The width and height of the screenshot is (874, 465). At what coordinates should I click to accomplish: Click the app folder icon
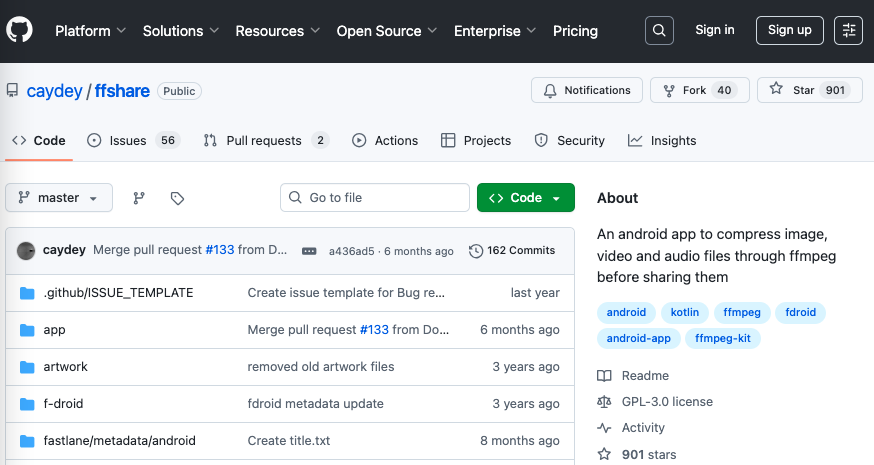(27, 330)
